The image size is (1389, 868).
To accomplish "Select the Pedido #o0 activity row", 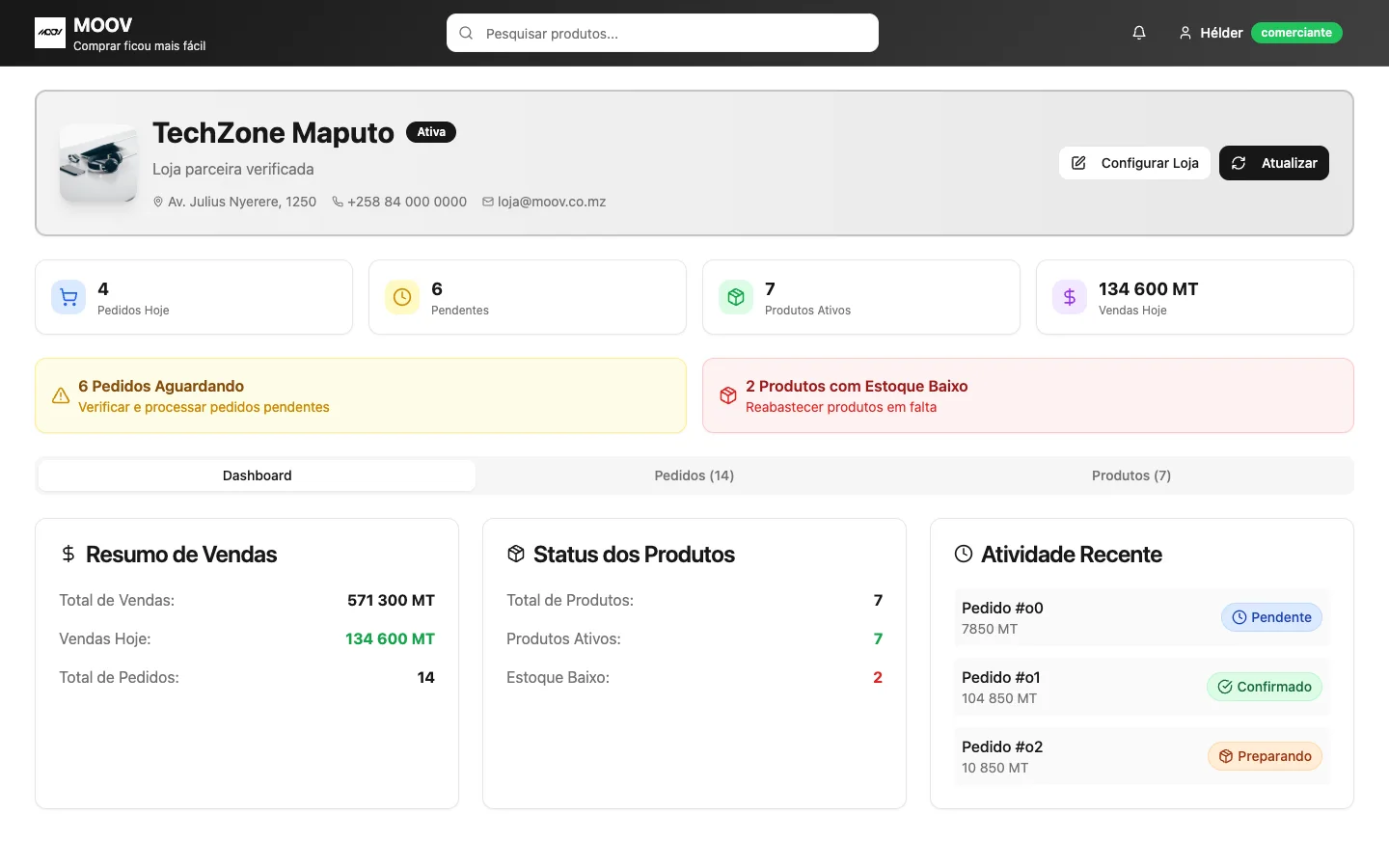I will click(x=1142, y=617).
